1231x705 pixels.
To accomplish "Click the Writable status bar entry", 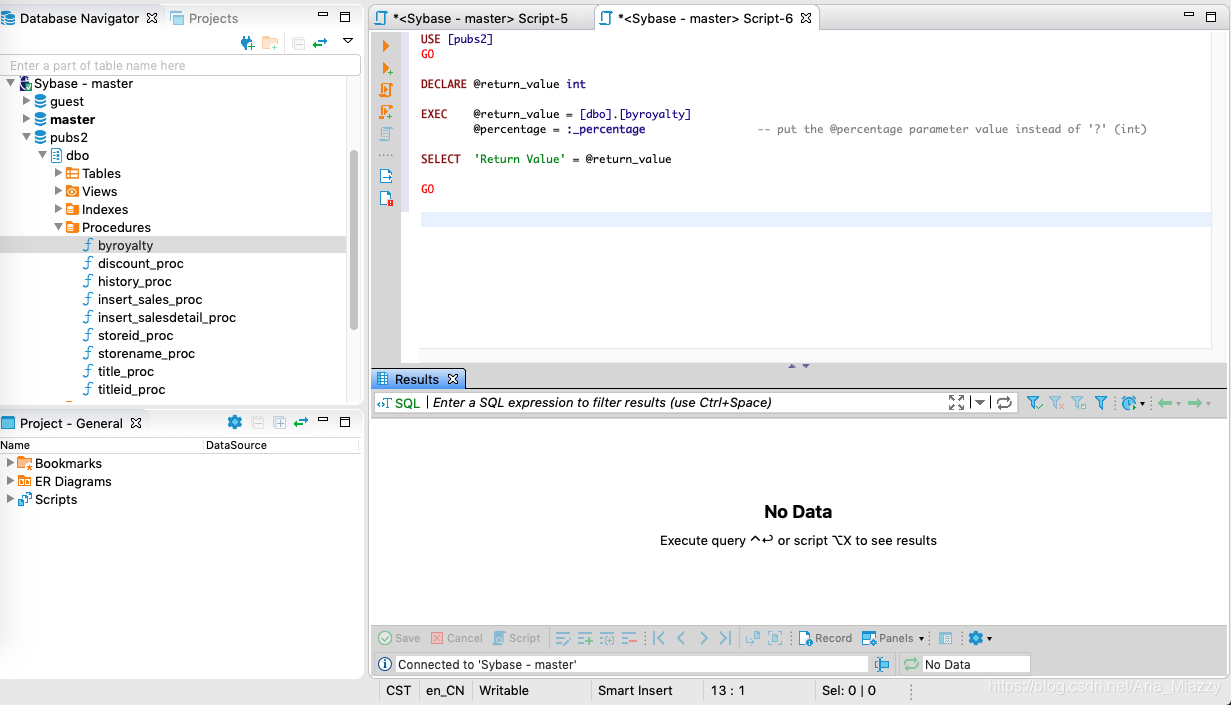I will point(504,690).
